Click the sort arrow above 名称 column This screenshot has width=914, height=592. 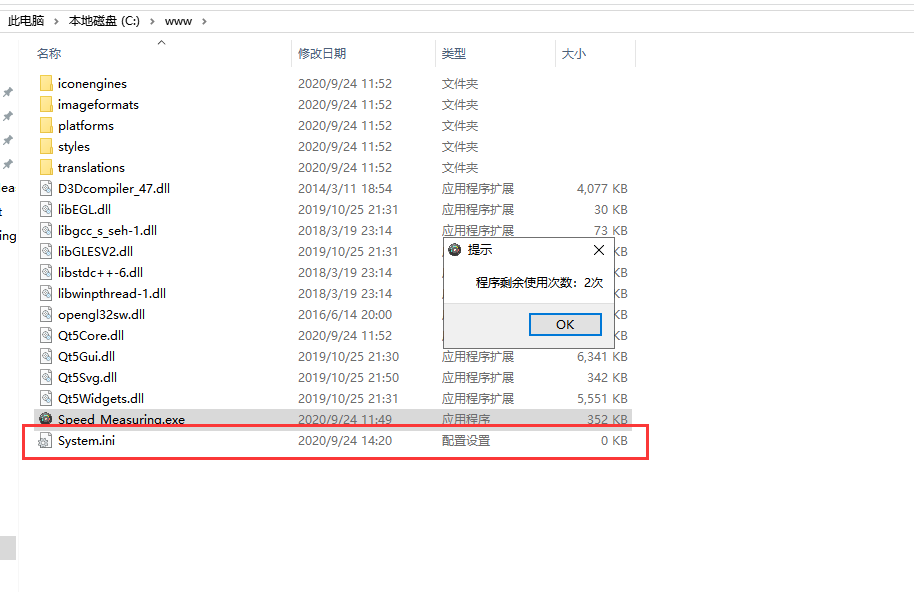(160, 42)
